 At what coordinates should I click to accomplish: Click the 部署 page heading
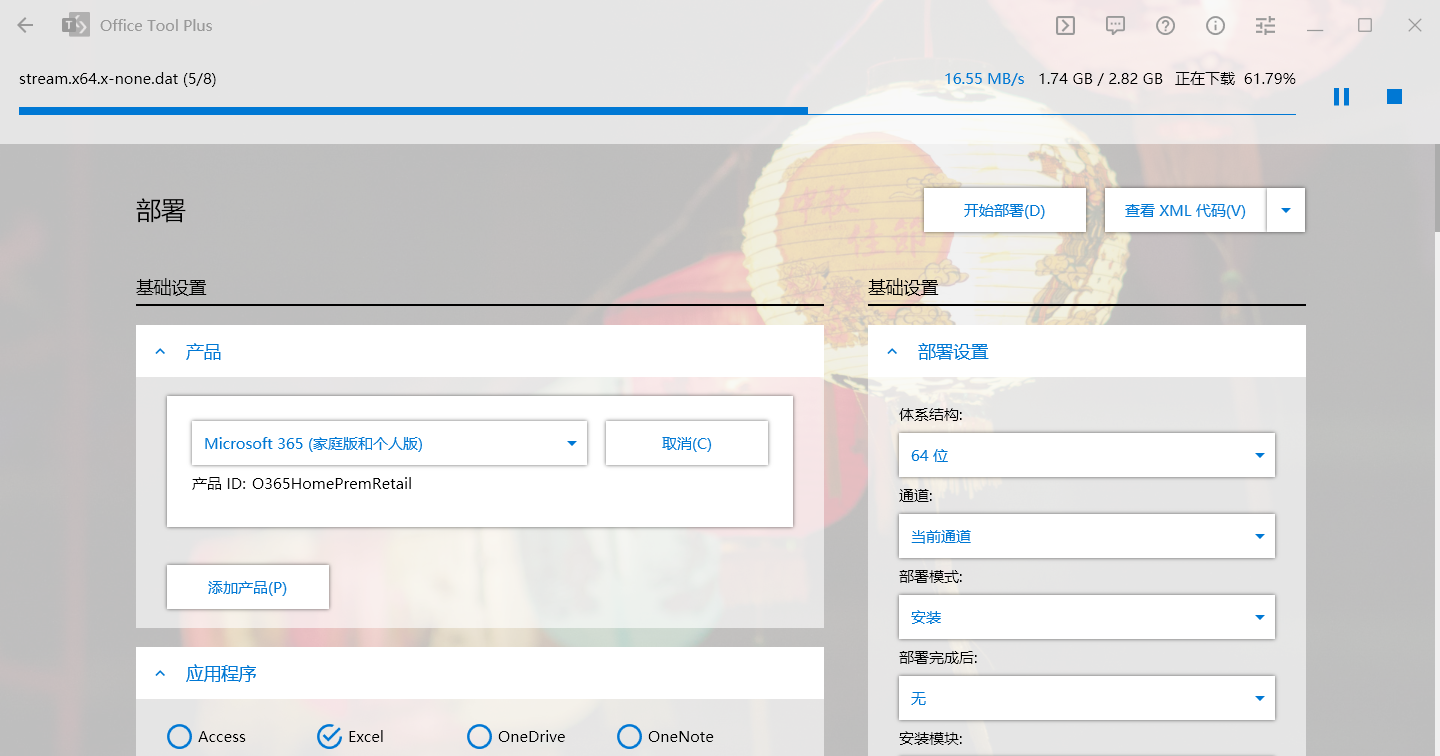coord(161,210)
